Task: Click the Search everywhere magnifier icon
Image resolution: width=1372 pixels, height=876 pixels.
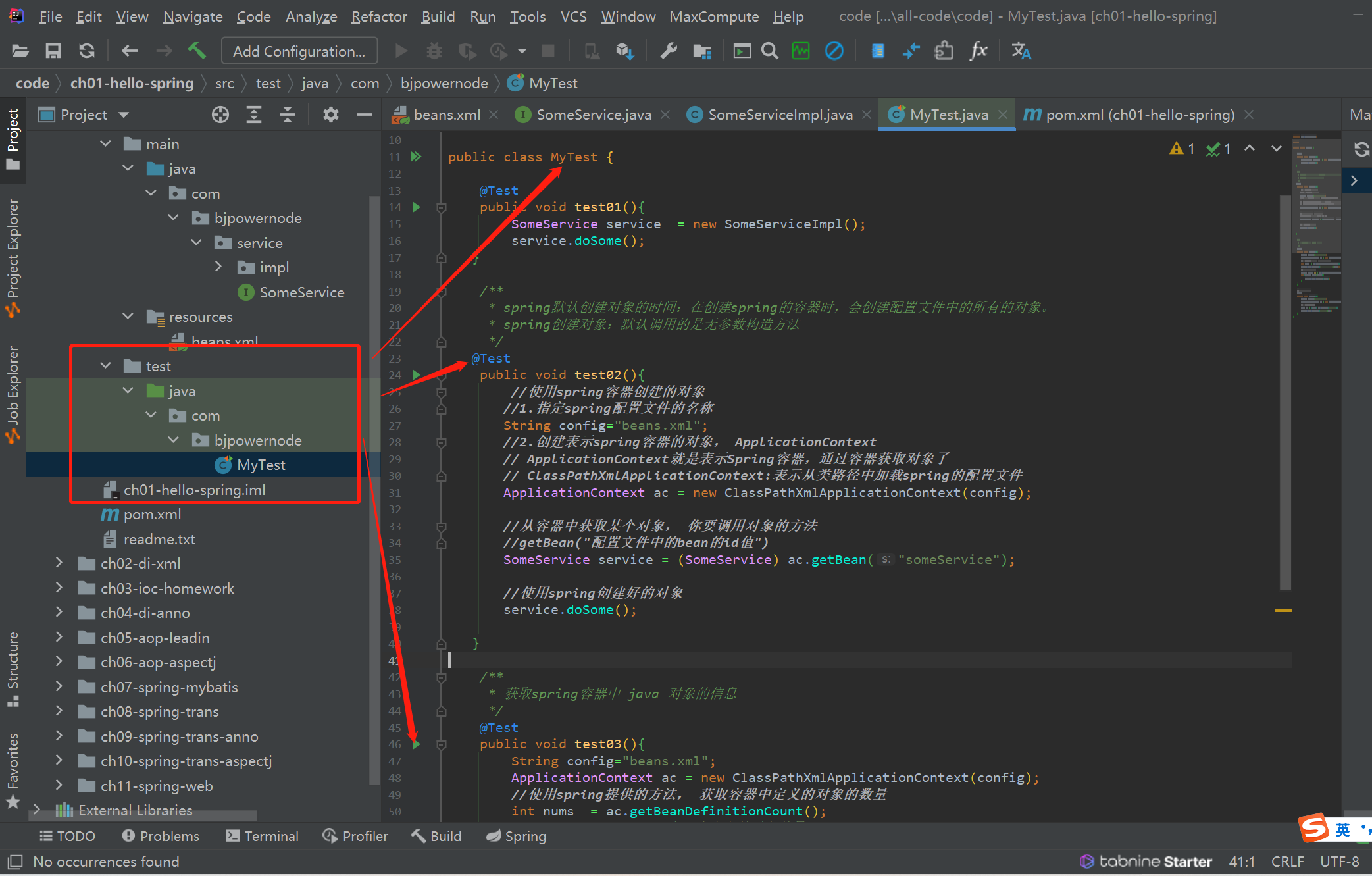Action: point(770,52)
